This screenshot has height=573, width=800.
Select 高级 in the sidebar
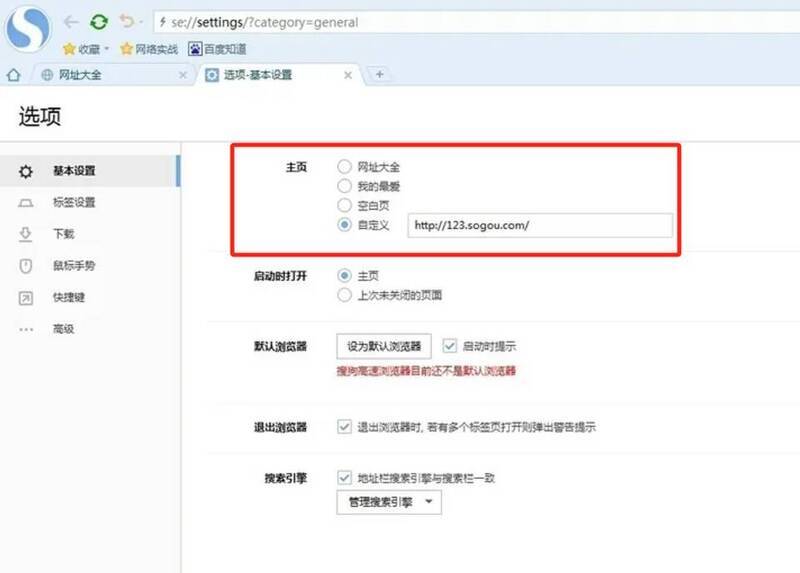pos(90,329)
